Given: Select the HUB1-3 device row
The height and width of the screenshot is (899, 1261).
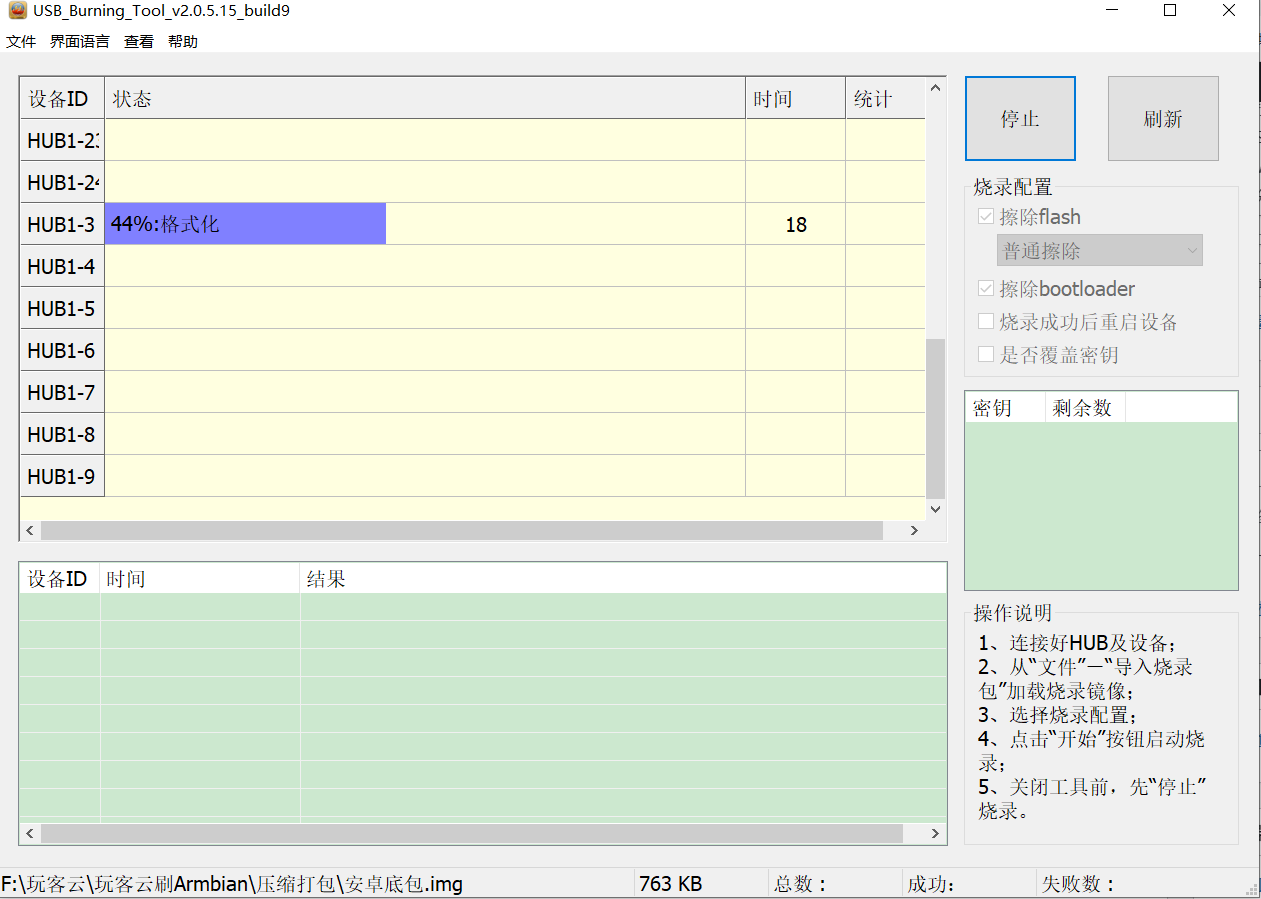Looking at the screenshot, I should coord(473,224).
